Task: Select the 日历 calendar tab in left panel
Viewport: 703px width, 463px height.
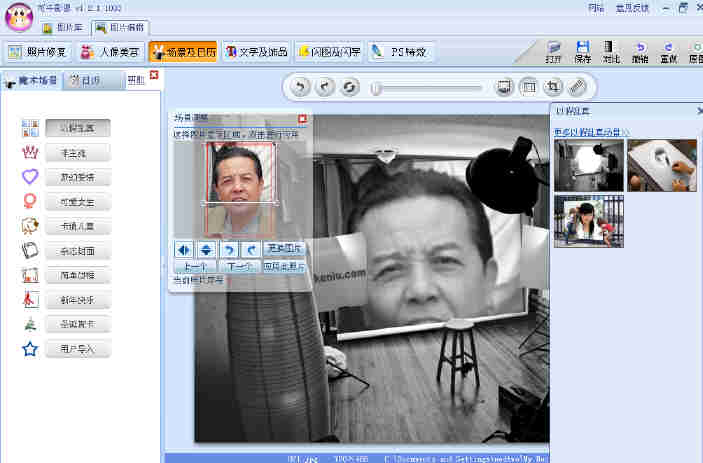Action: point(91,80)
